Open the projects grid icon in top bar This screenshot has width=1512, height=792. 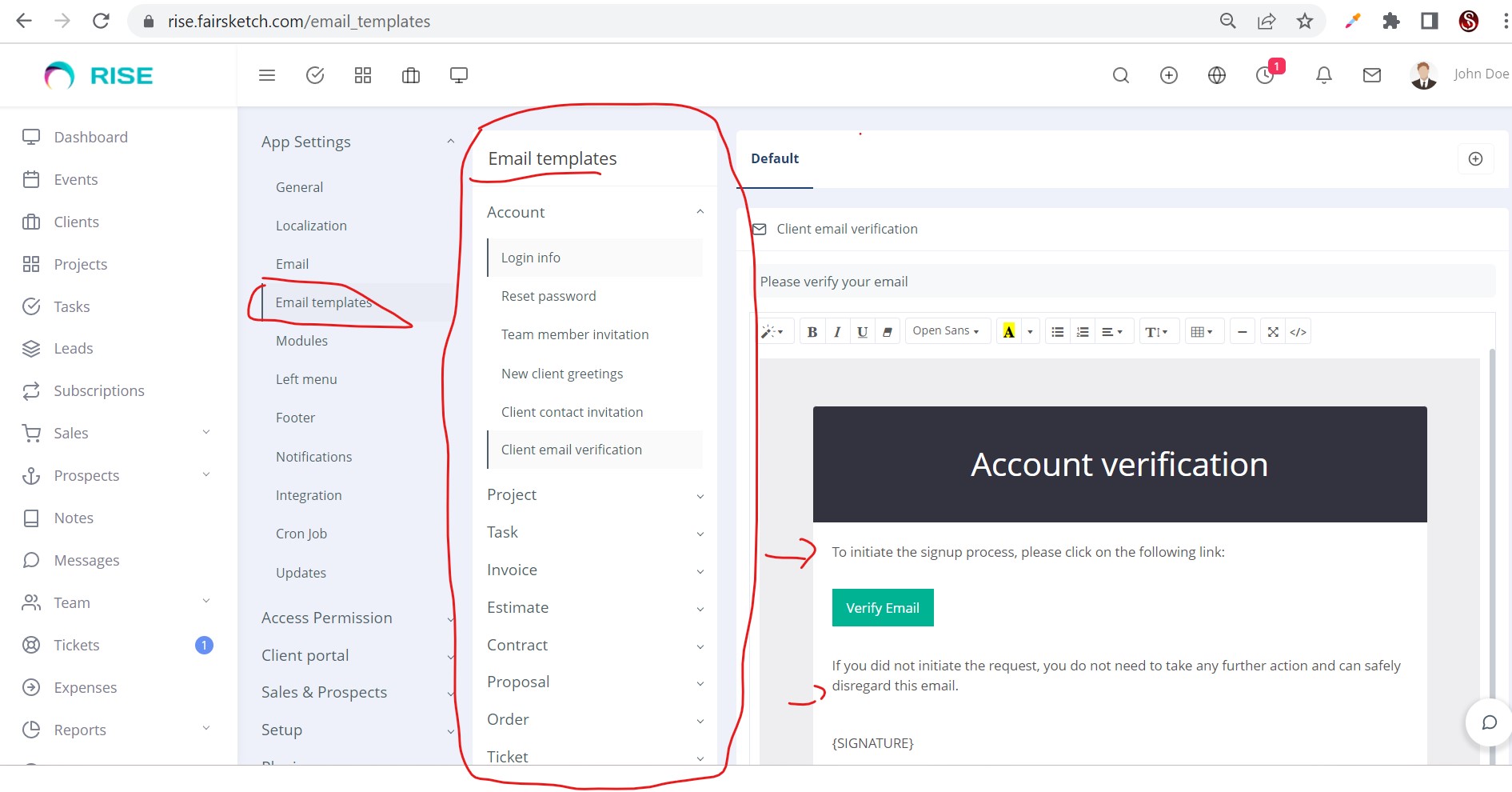(x=363, y=75)
